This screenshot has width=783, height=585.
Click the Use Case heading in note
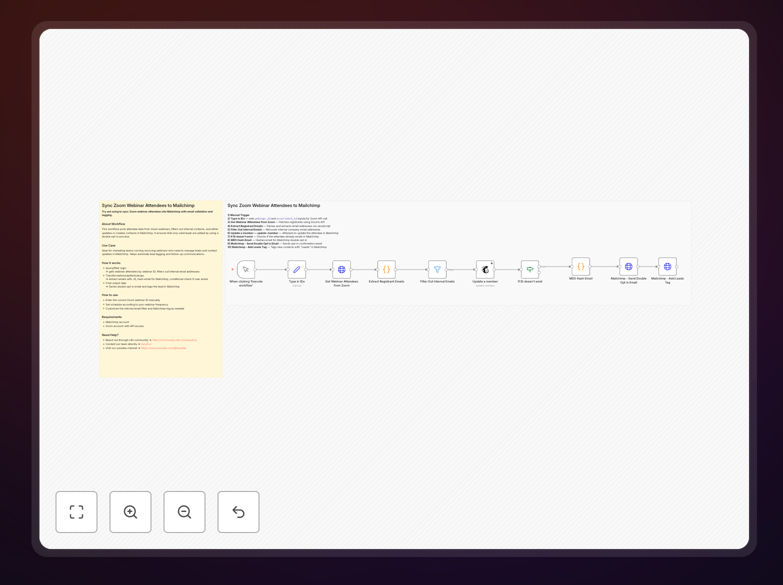click(108, 246)
